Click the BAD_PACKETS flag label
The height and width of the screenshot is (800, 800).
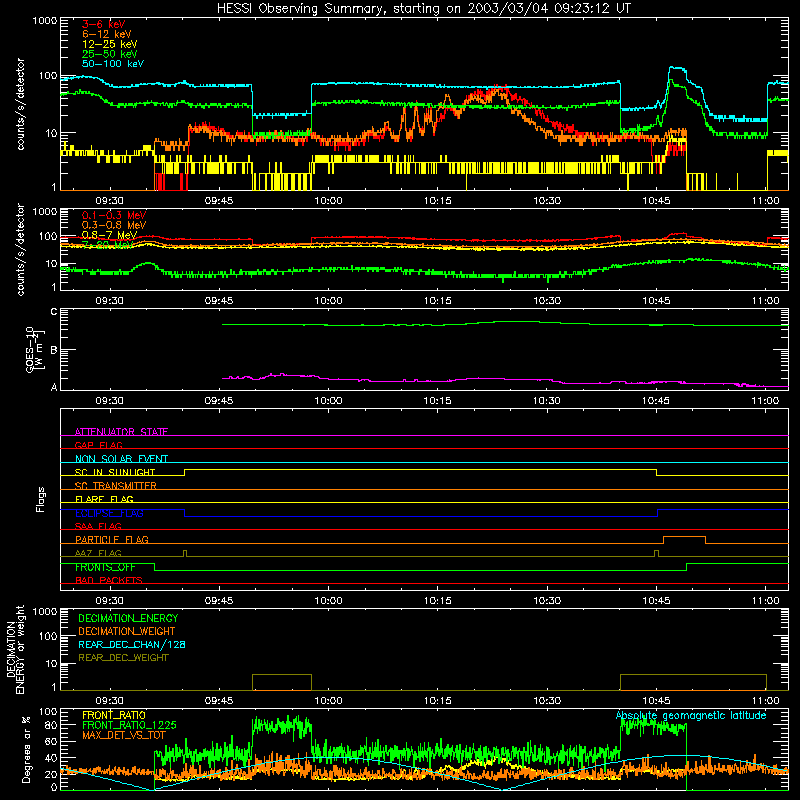109,580
